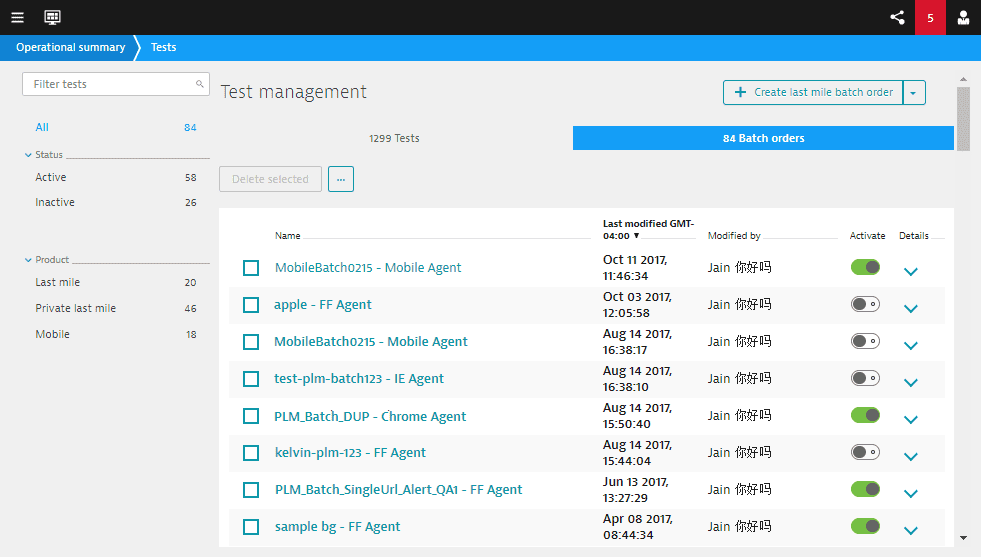Switch to the 1299 Tests tab
Image resolution: width=981 pixels, height=557 pixels.
point(394,138)
